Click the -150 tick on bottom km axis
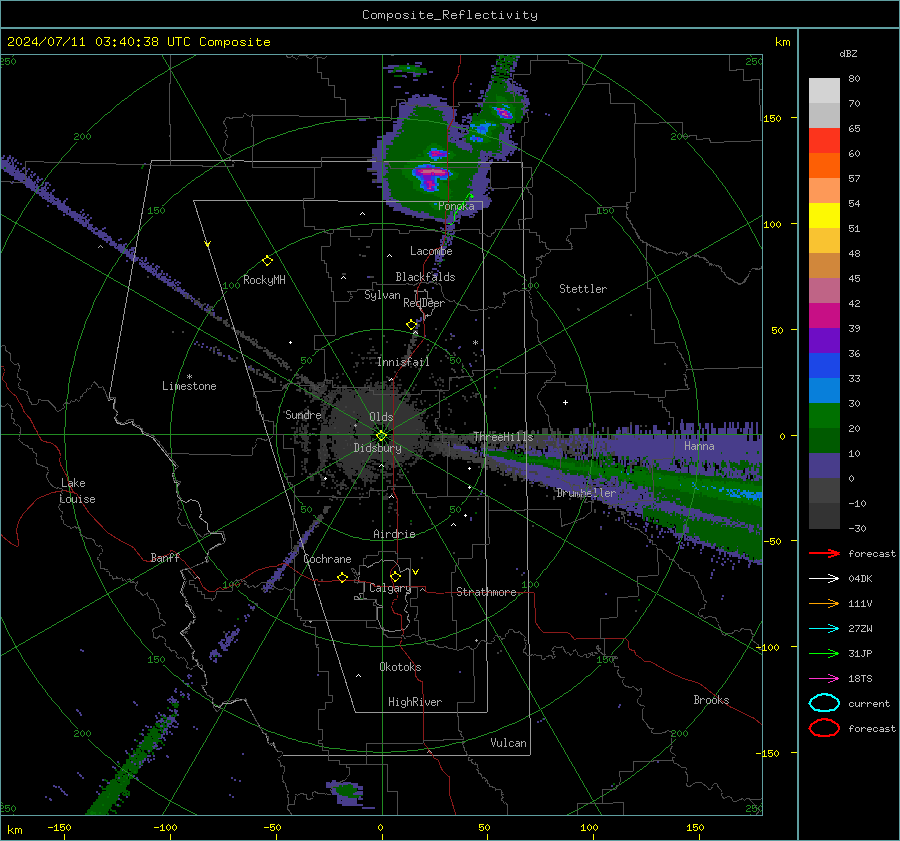This screenshot has height=841, width=900. point(59,827)
